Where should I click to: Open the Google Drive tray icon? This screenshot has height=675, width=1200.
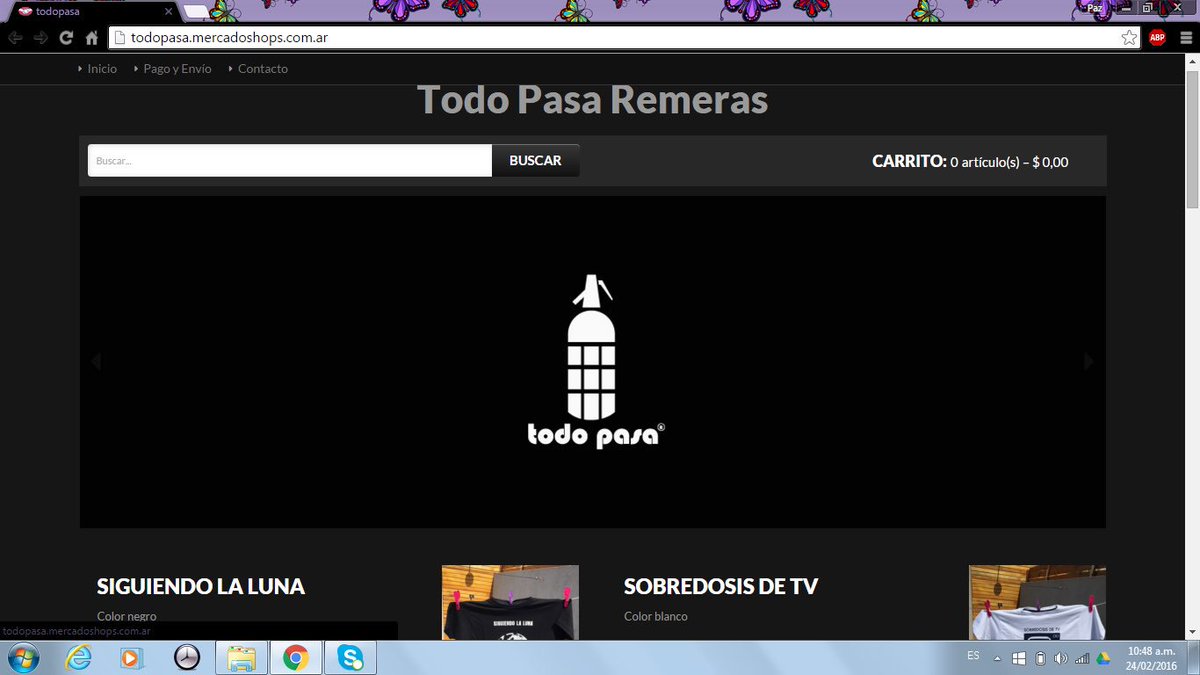pyautogui.click(x=1104, y=658)
